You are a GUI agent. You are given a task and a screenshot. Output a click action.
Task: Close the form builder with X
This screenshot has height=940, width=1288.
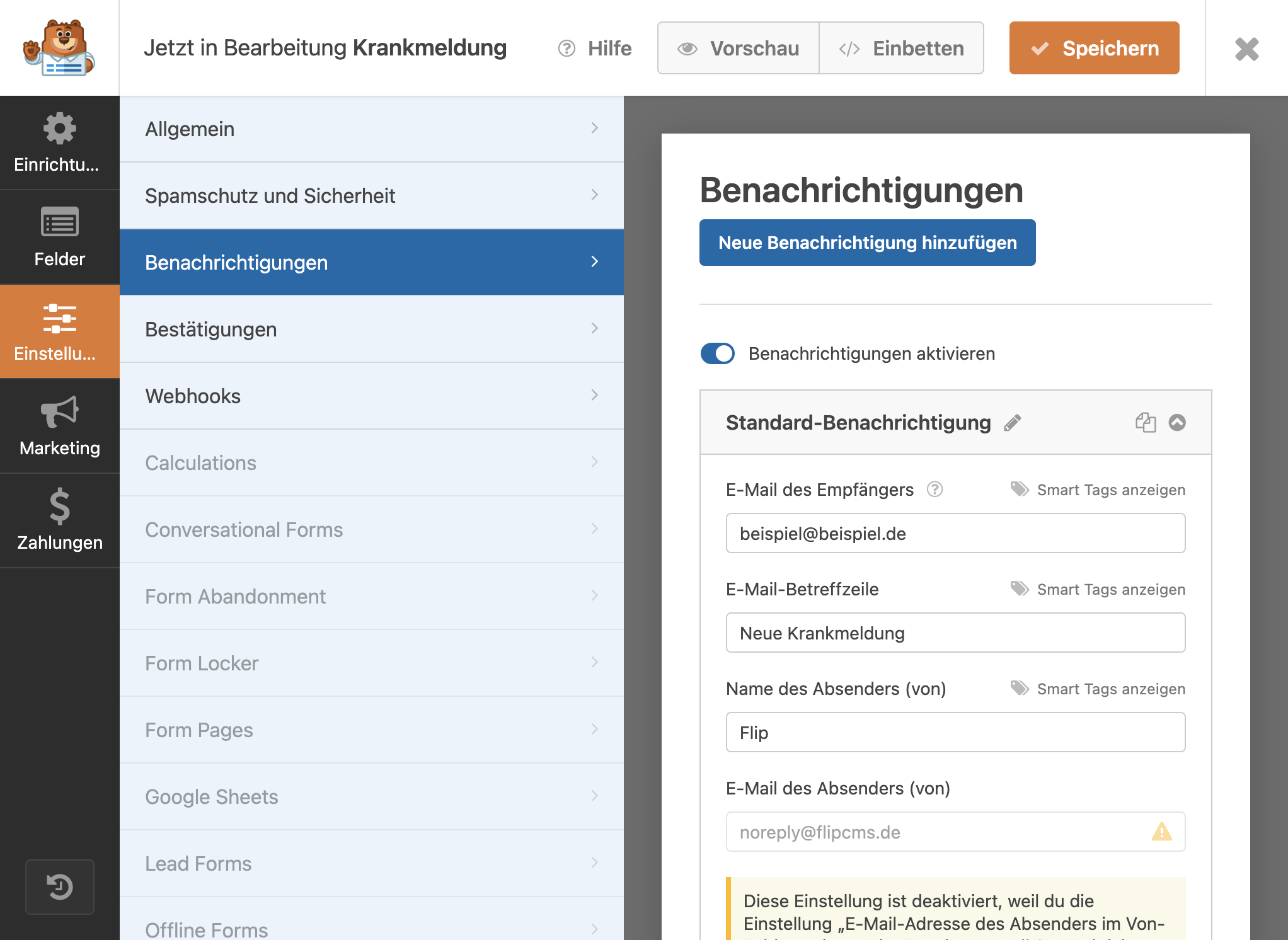click(x=1246, y=49)
